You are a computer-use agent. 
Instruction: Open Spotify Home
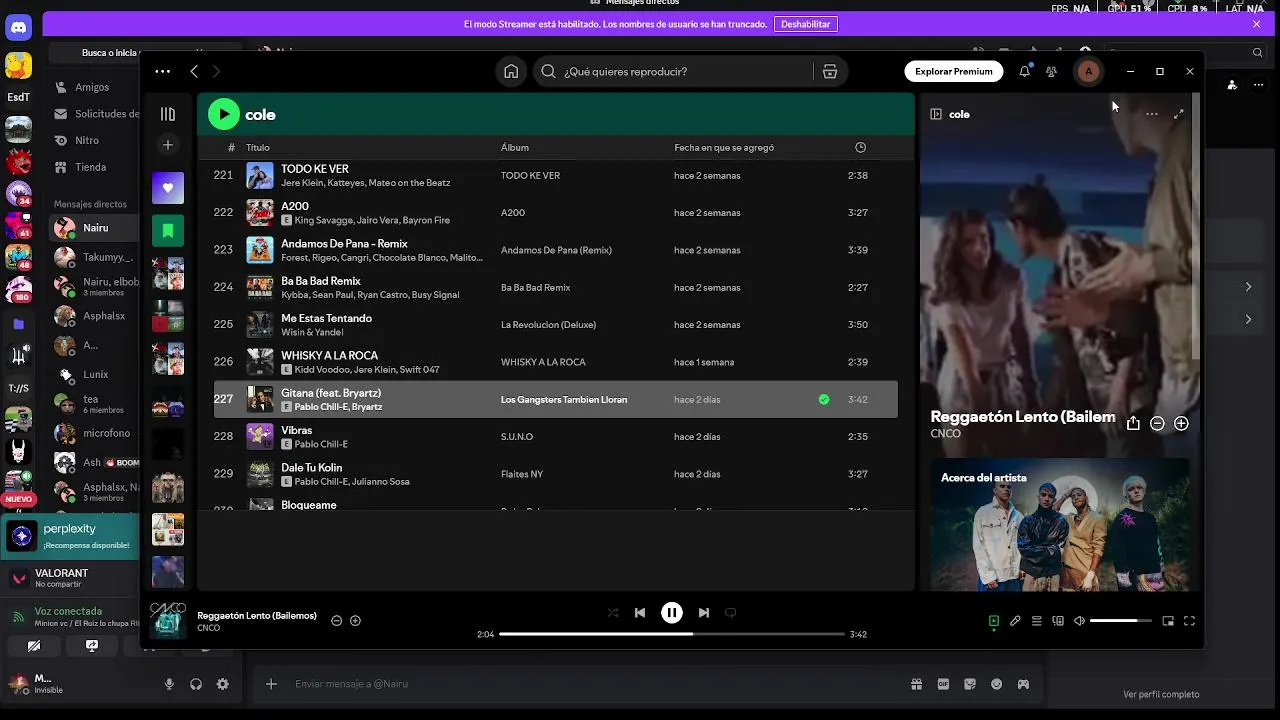click(511, 71)
